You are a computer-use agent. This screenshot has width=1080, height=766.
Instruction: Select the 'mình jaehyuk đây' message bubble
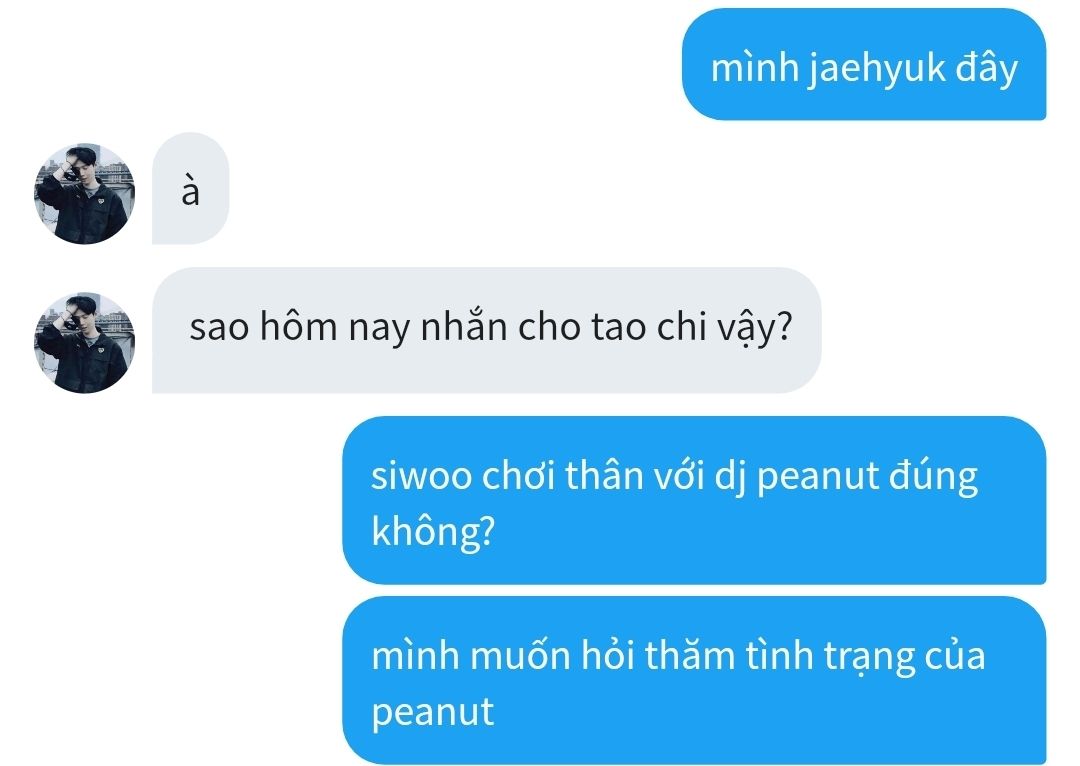864,65
